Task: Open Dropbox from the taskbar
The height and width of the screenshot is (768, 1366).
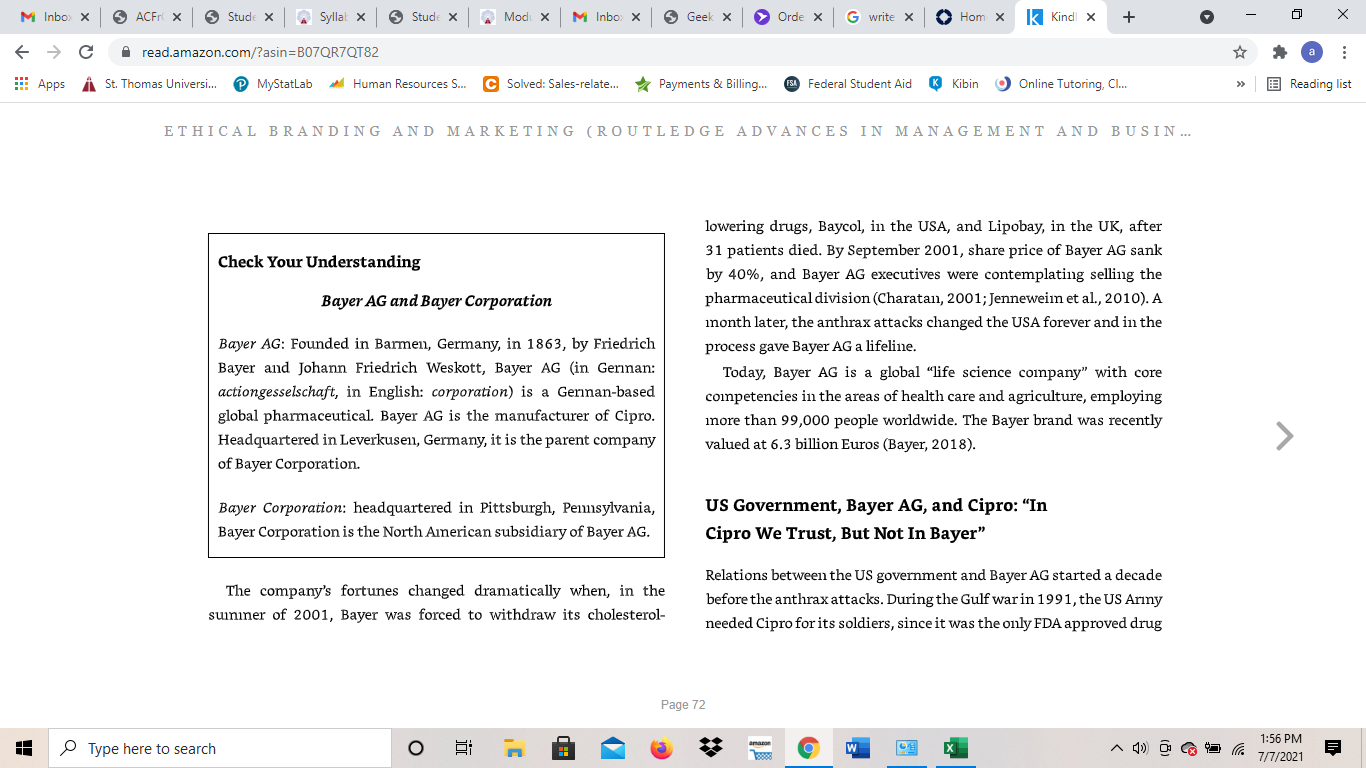Action: click(x=711, y=748)
